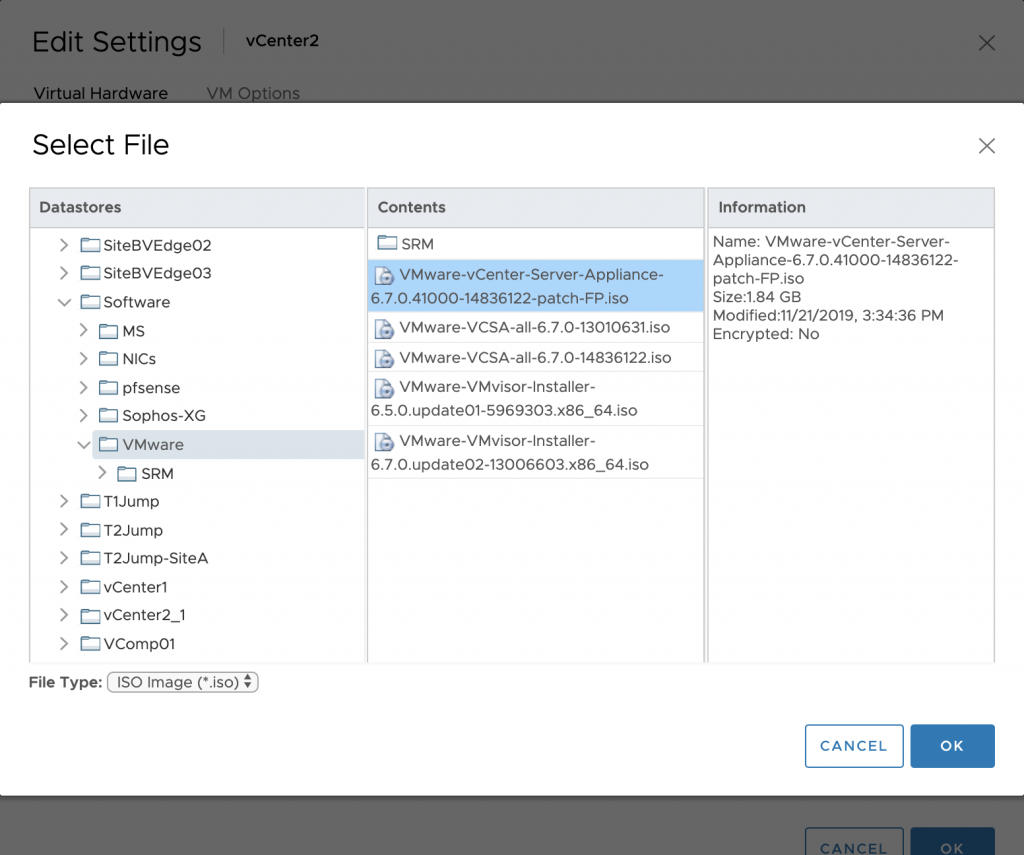The height and width of the screenshot is (855, 1024).
Task: Click ISO icon of VMvisor-Installer 6.5.0 file
Action: pos(384,388)
